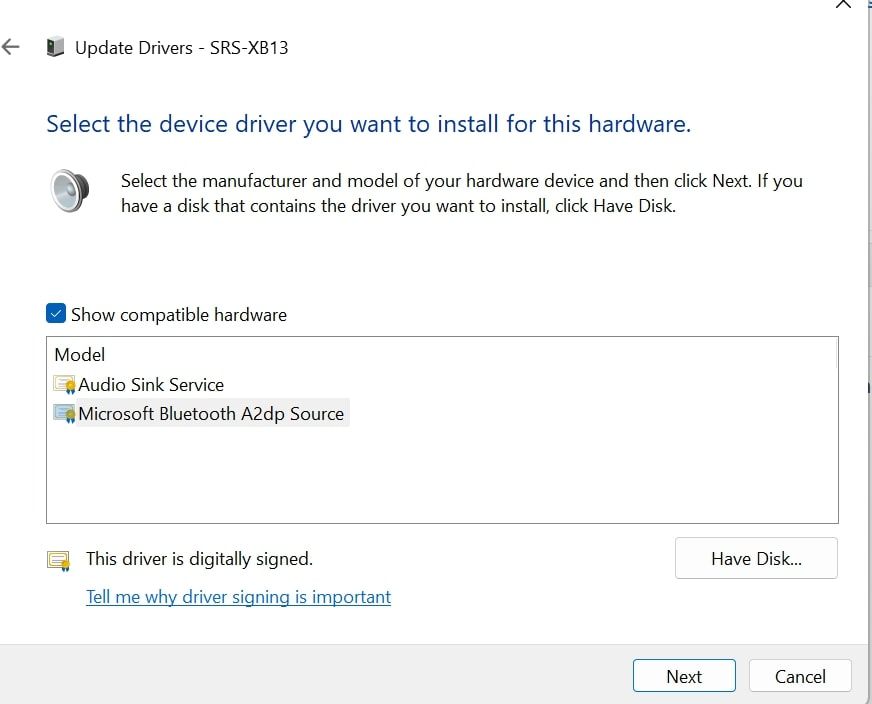
Task: Open the Have Disk dialog
Action: [x=756, y=558]
